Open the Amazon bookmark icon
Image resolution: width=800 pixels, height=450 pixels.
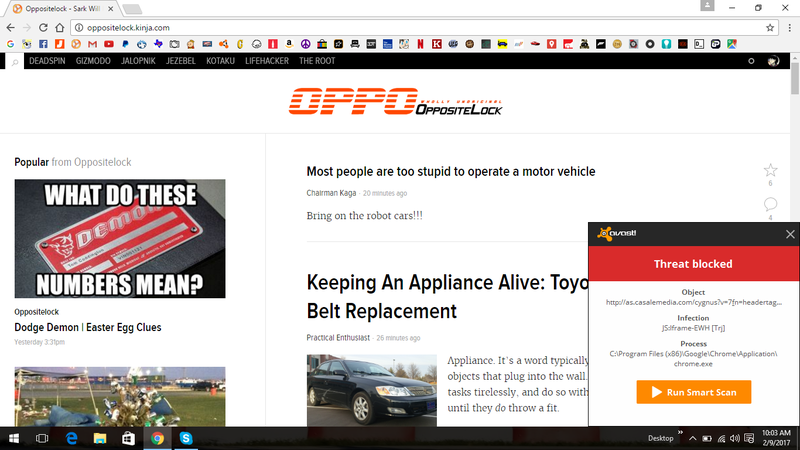point(289,44)
